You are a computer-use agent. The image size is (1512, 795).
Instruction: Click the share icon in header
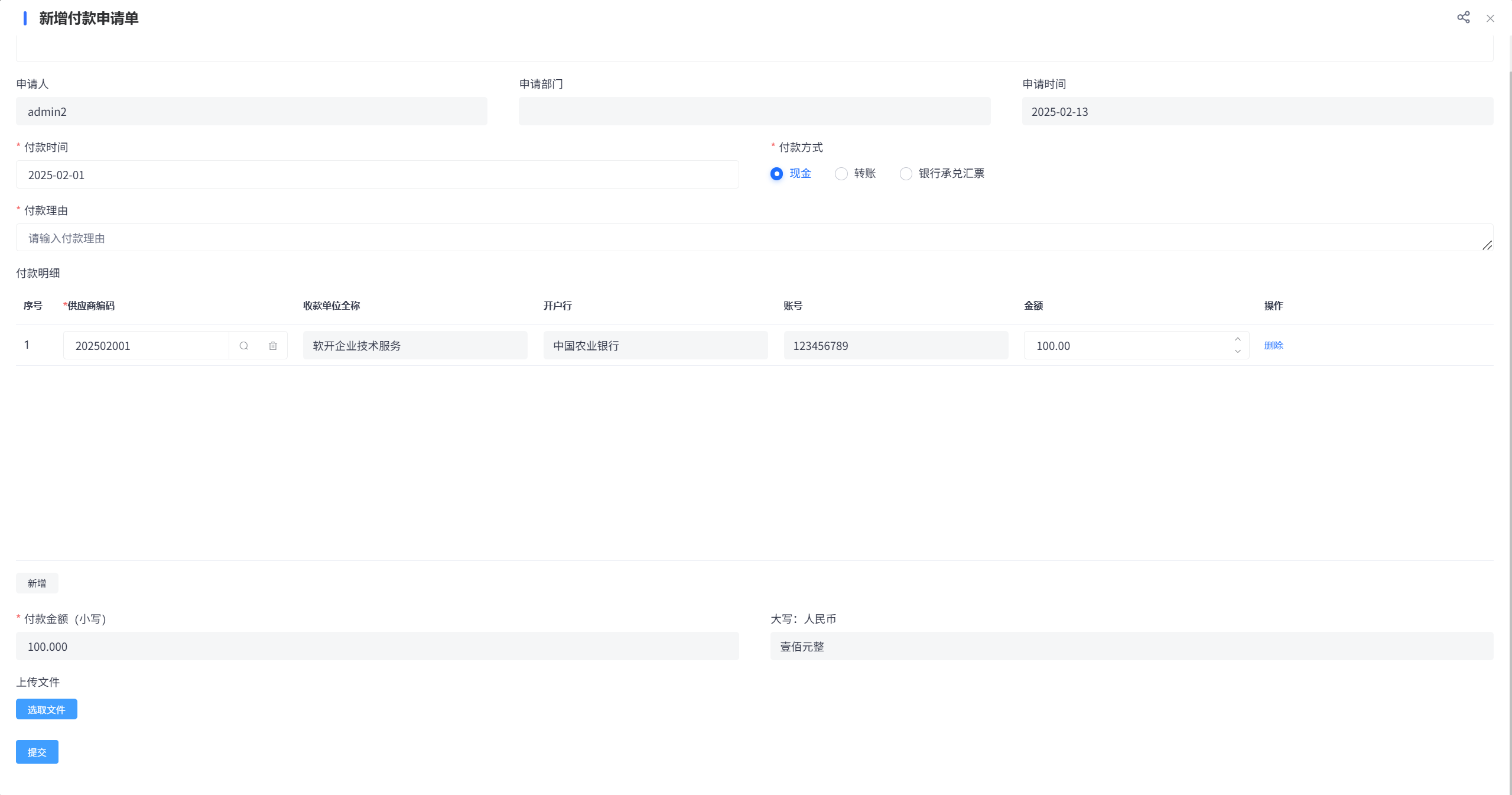(x=1463, y=18)
